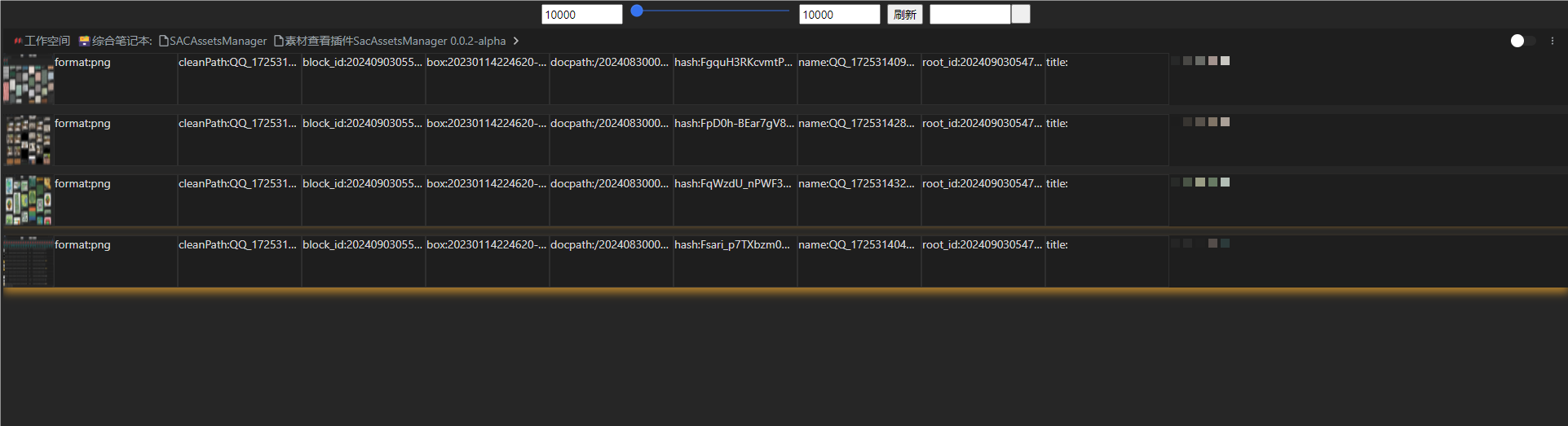Click format:png in the Fsari_p7TXbzm0 row
Screen dimensions: 1568x426
click(x=116, y=261)
